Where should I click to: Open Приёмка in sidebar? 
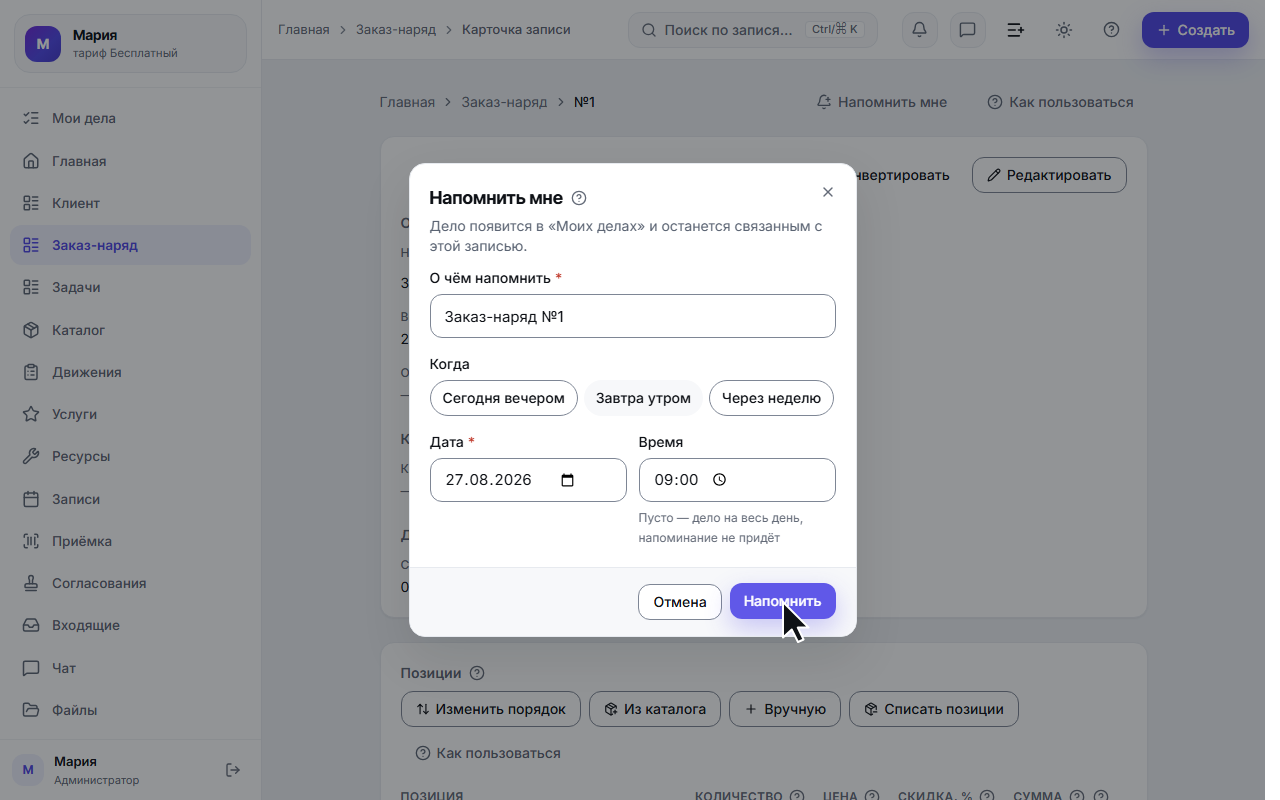click(x=130, y=541)
